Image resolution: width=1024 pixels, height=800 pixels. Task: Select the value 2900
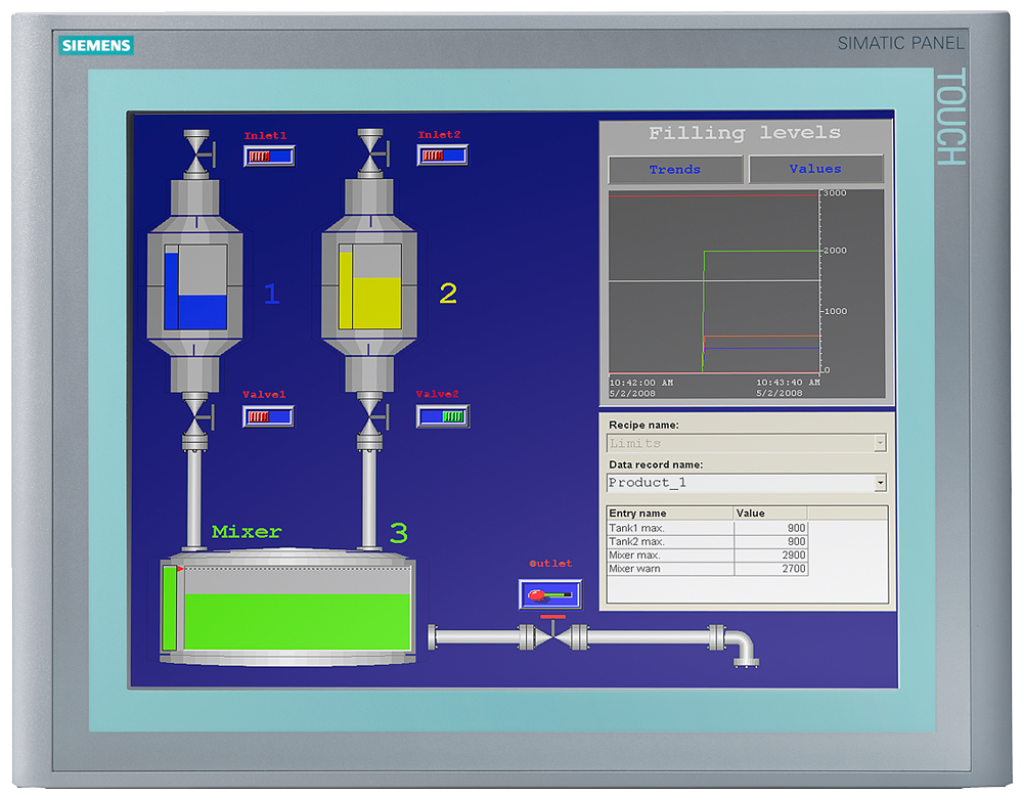click(x=771, y=555)
